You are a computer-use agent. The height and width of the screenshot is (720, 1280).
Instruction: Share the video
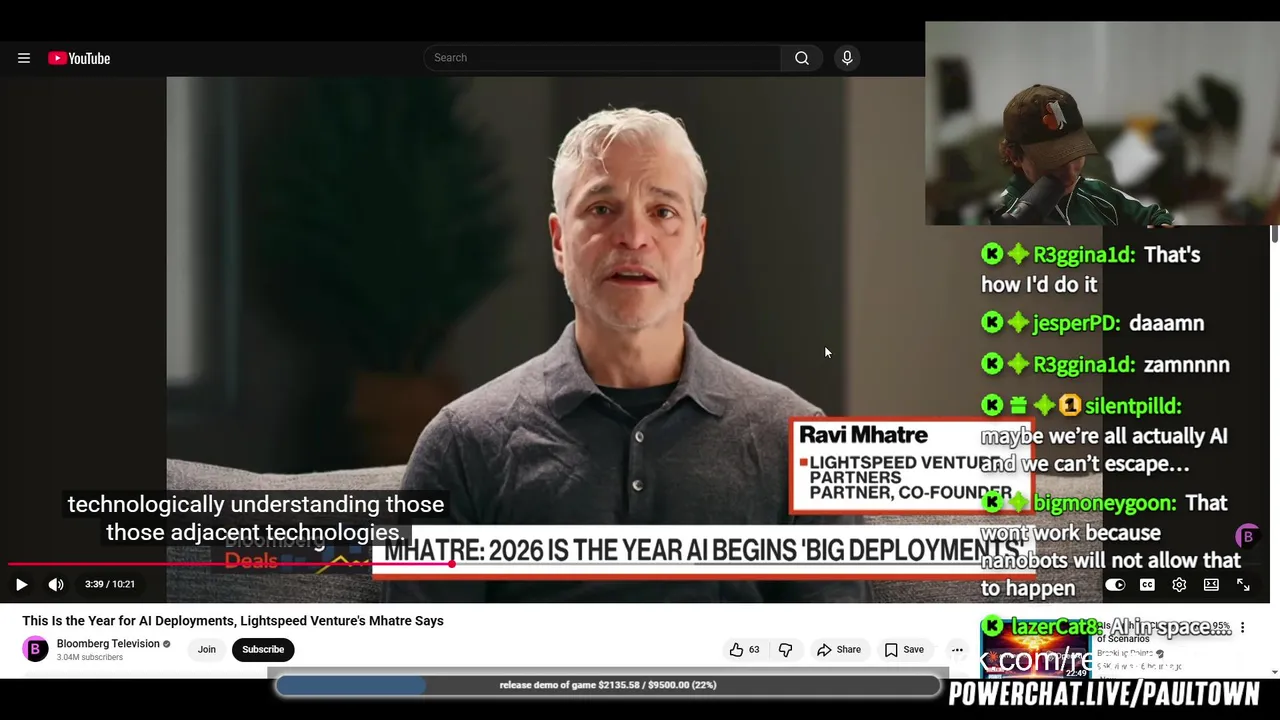(x=839, y=650)
